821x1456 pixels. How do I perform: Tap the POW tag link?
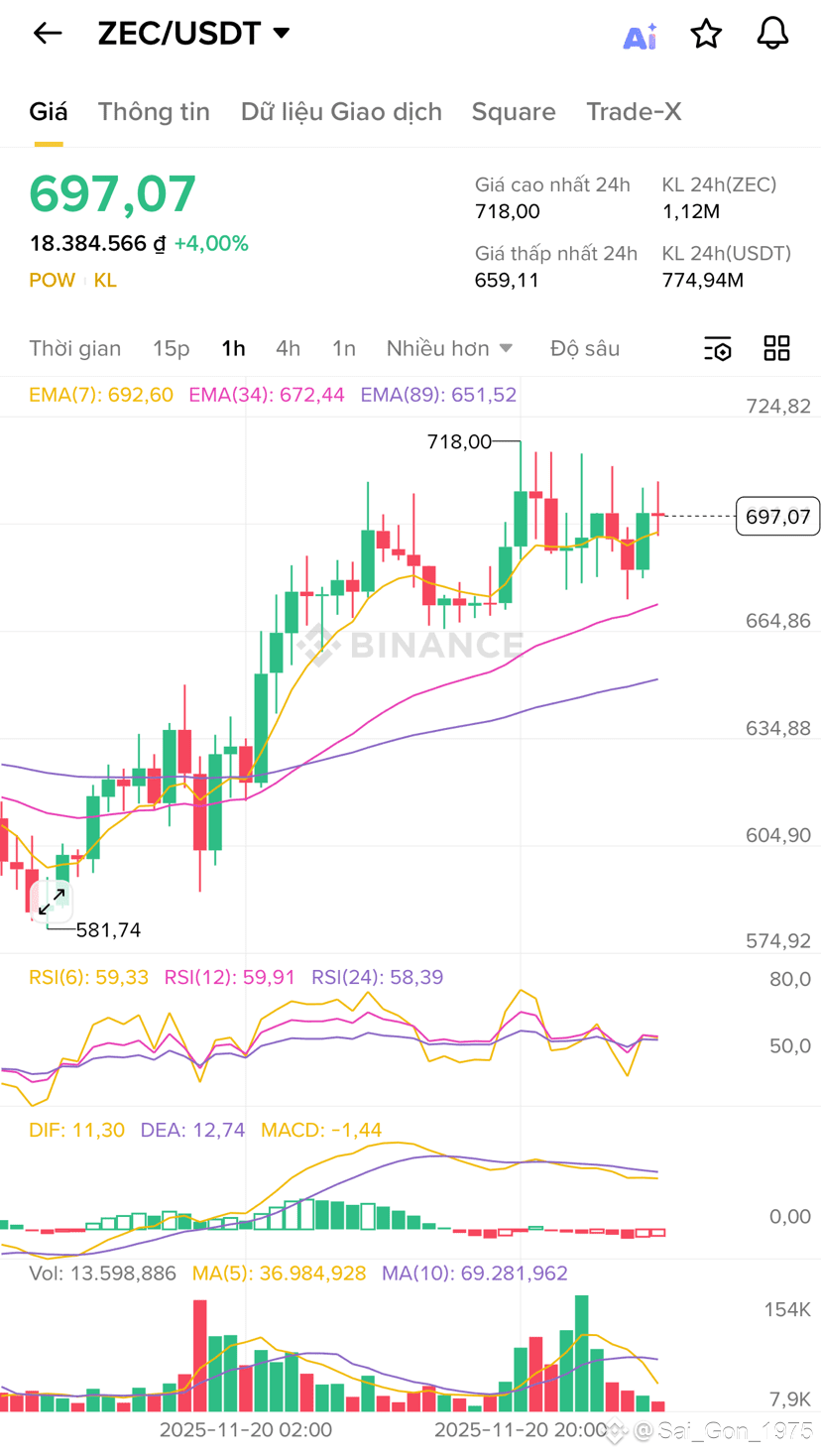pyautogui.click(x=53, y=280)
